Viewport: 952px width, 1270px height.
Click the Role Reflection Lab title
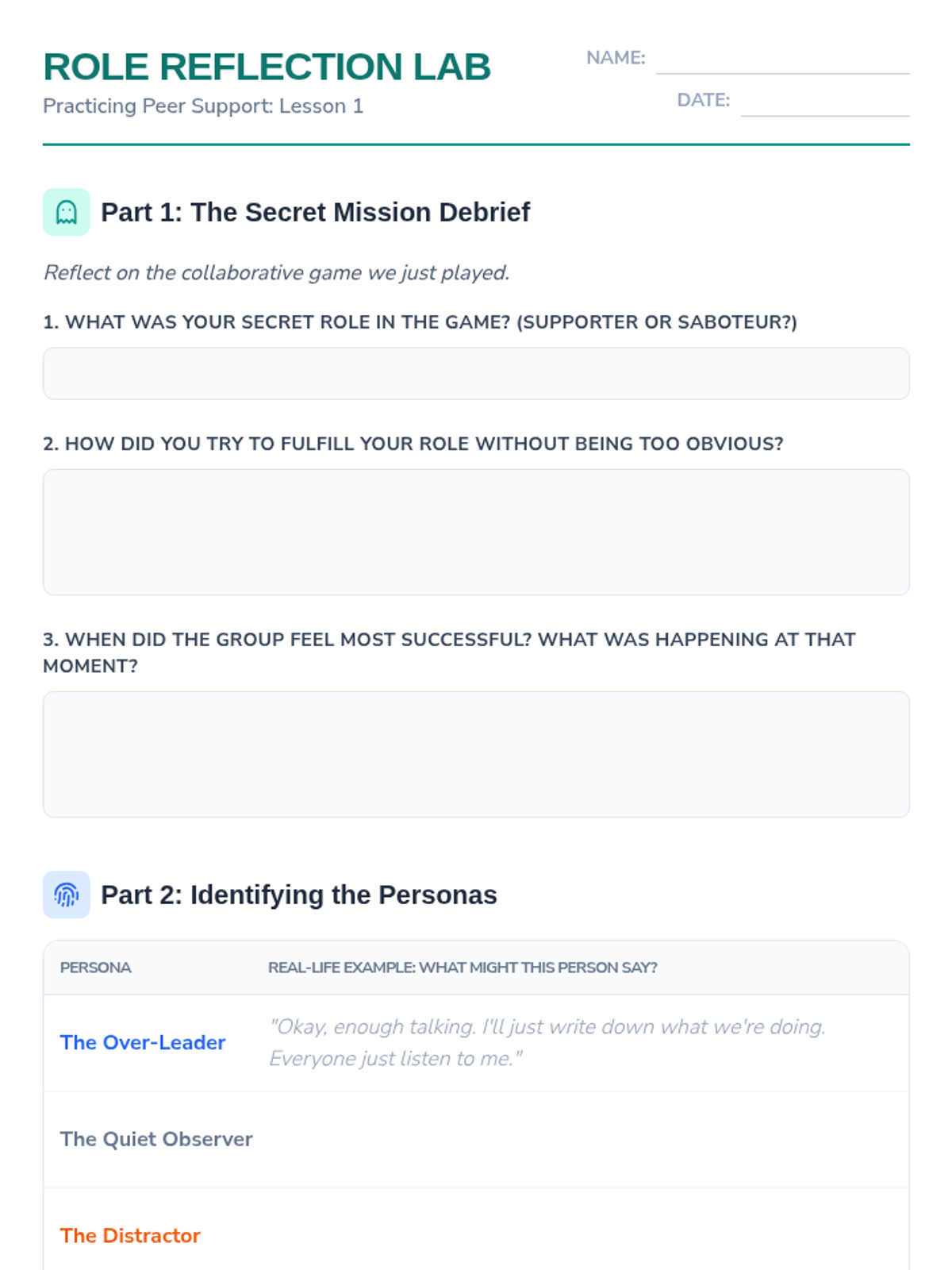click(x=267, y=67)
